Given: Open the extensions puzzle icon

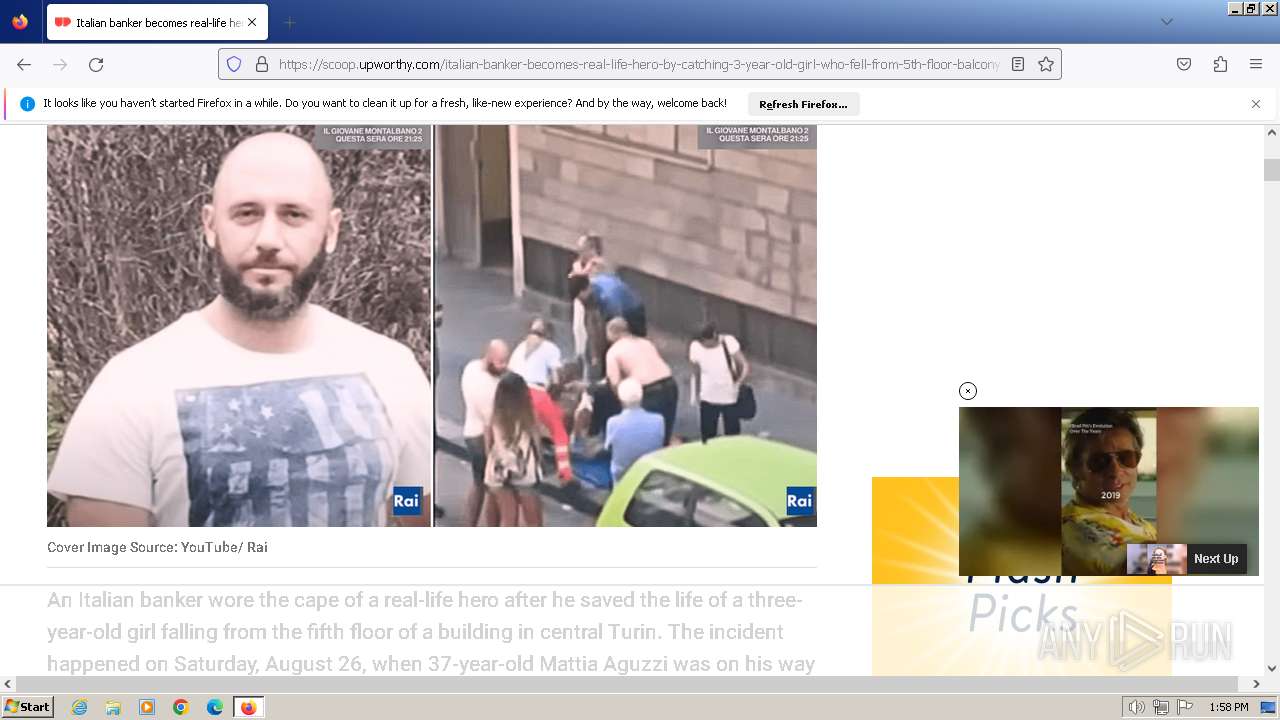Looking at the screenshot, I should tap(1220, 64).
